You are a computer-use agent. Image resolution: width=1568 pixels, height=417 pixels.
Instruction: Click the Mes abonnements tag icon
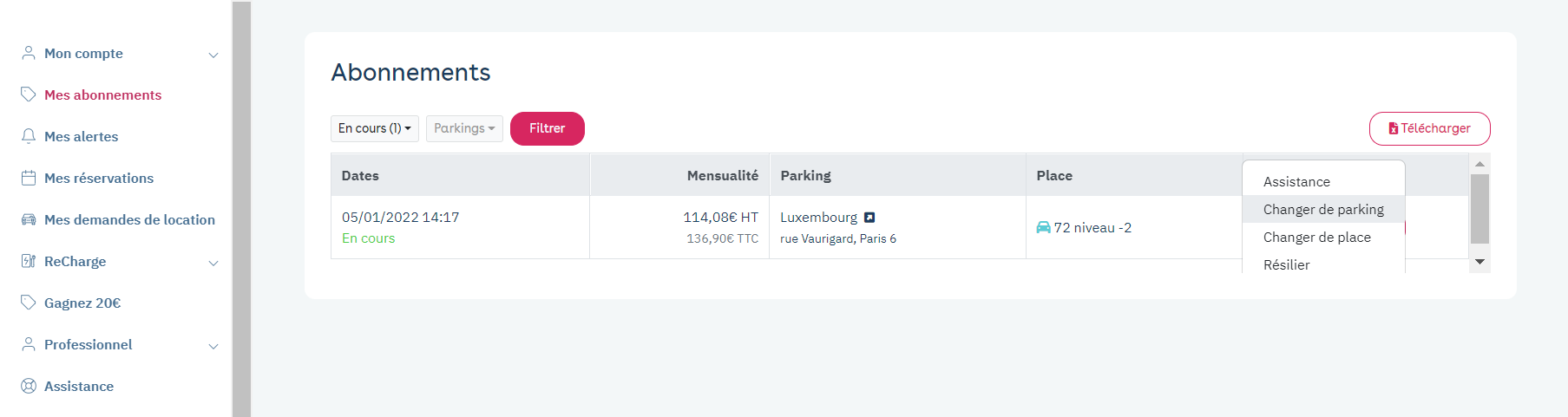(x=29, y=94)
